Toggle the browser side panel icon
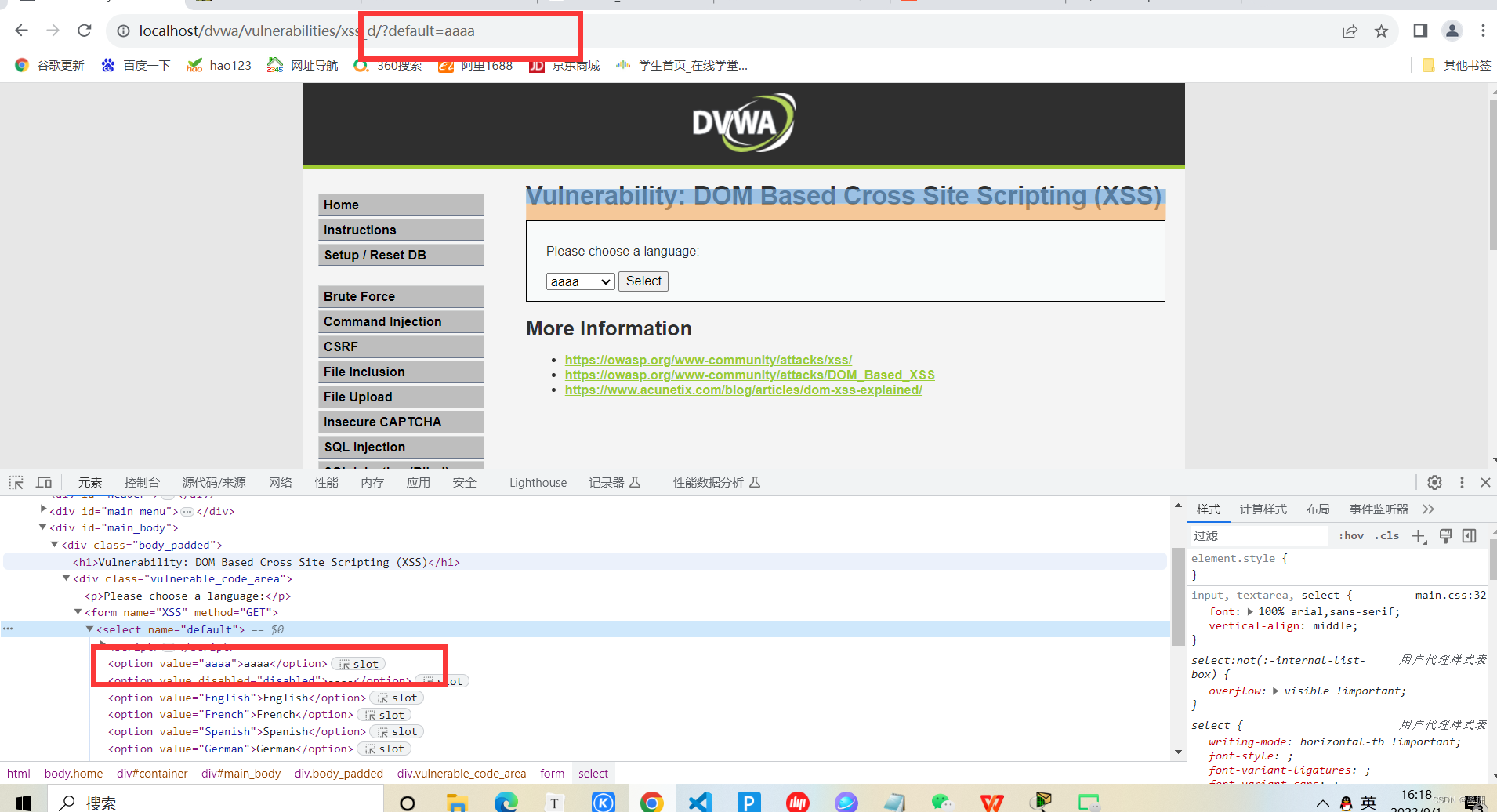The width and height of the screenshot is (1497, 812). pos(1420,31)
